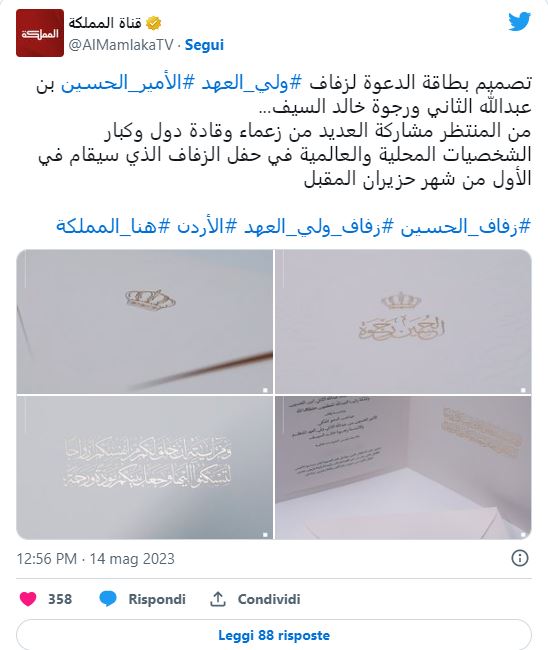Viewport: 548px width, 650px height.
Task: View the gold calligraphy names photo
Action: click(x=403, y=321)
